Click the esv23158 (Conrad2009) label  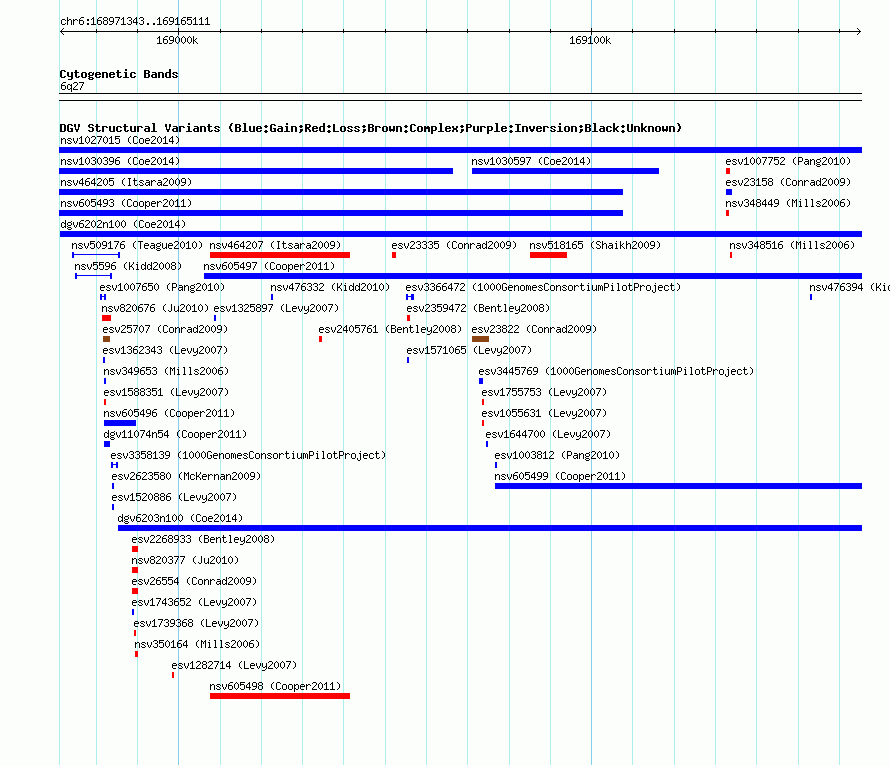pos(788,182)
